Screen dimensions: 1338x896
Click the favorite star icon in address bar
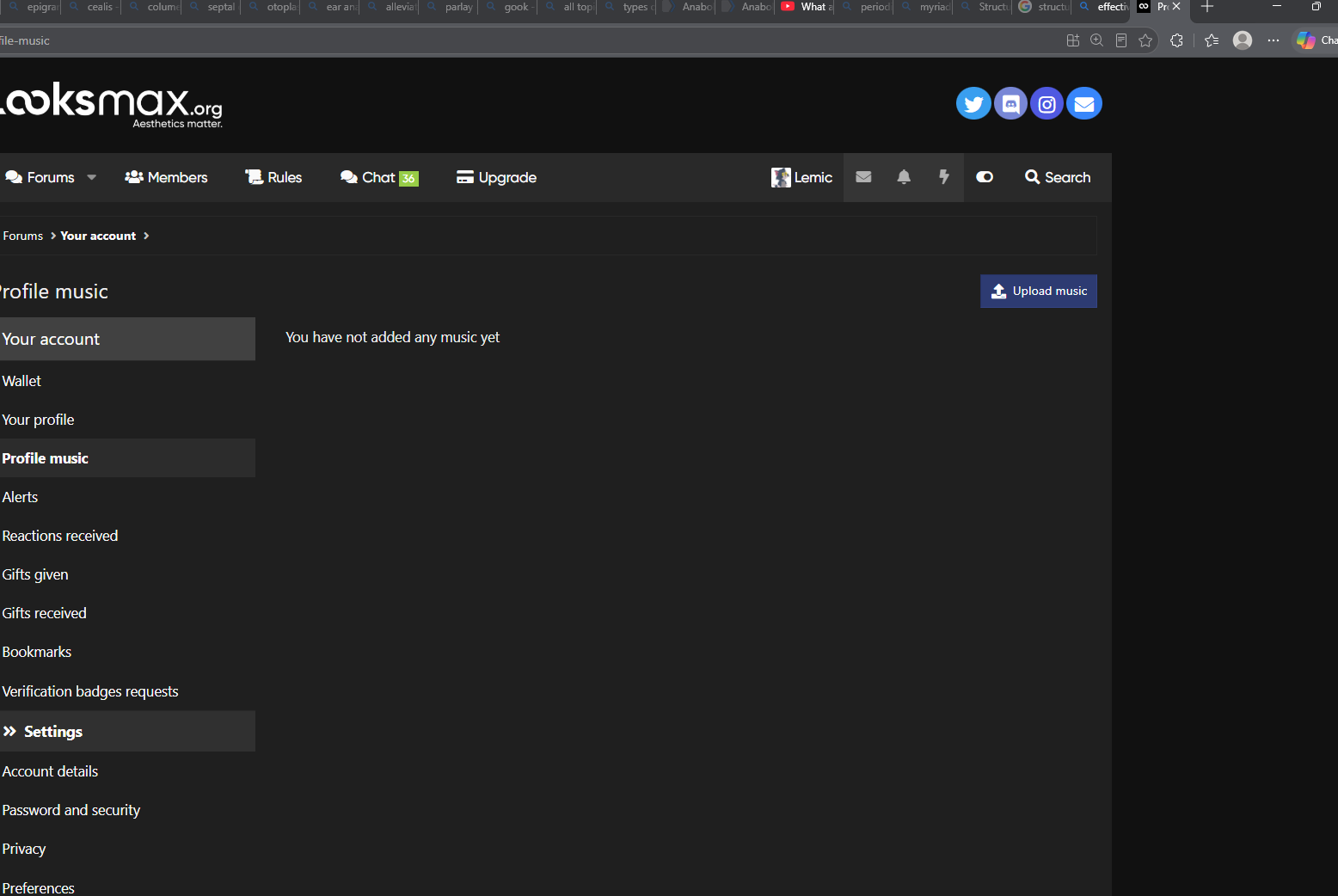pos(1145,40)
